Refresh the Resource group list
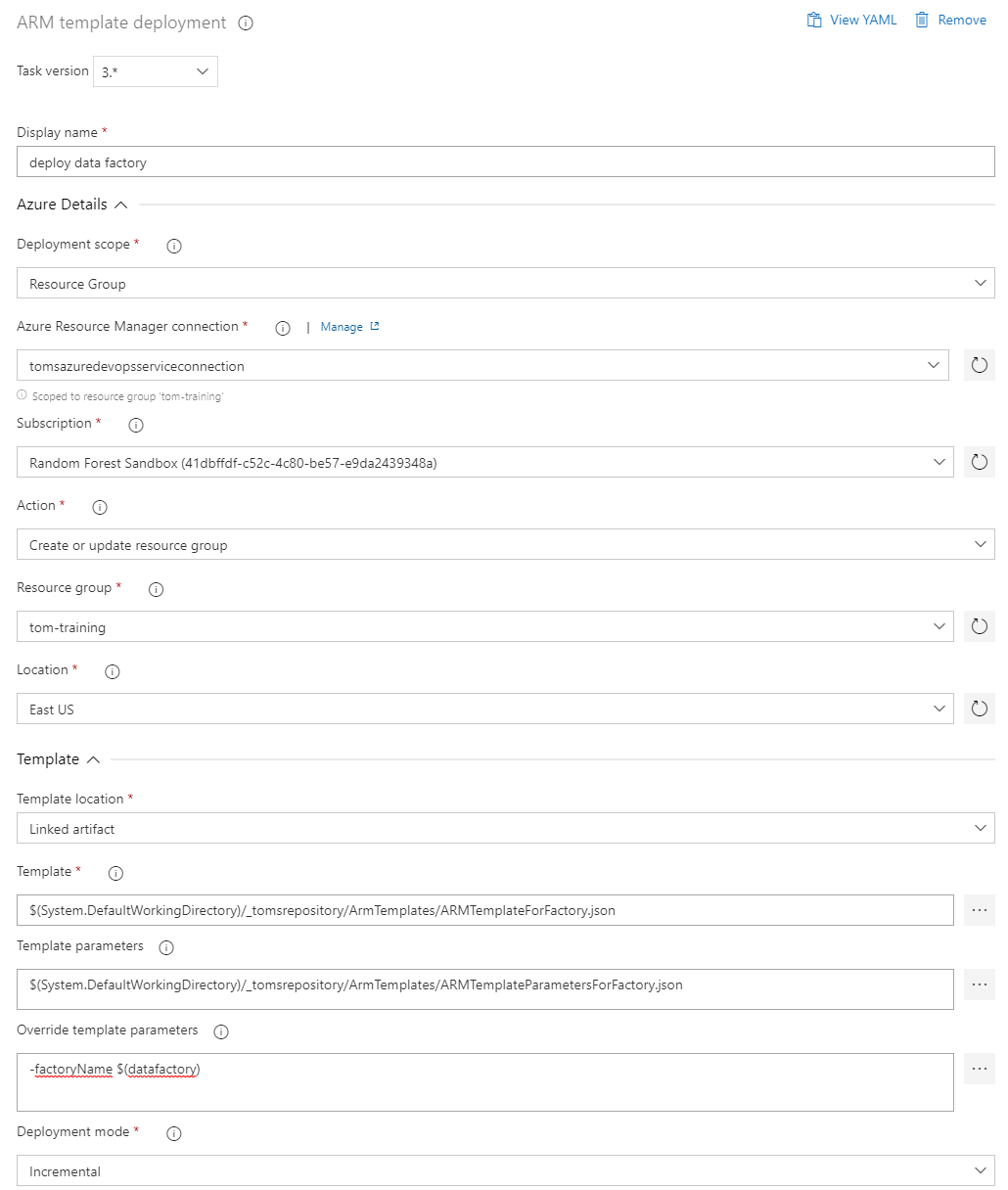The image size is (1008, 1190). pyautogui.click(x=979, y=627)
